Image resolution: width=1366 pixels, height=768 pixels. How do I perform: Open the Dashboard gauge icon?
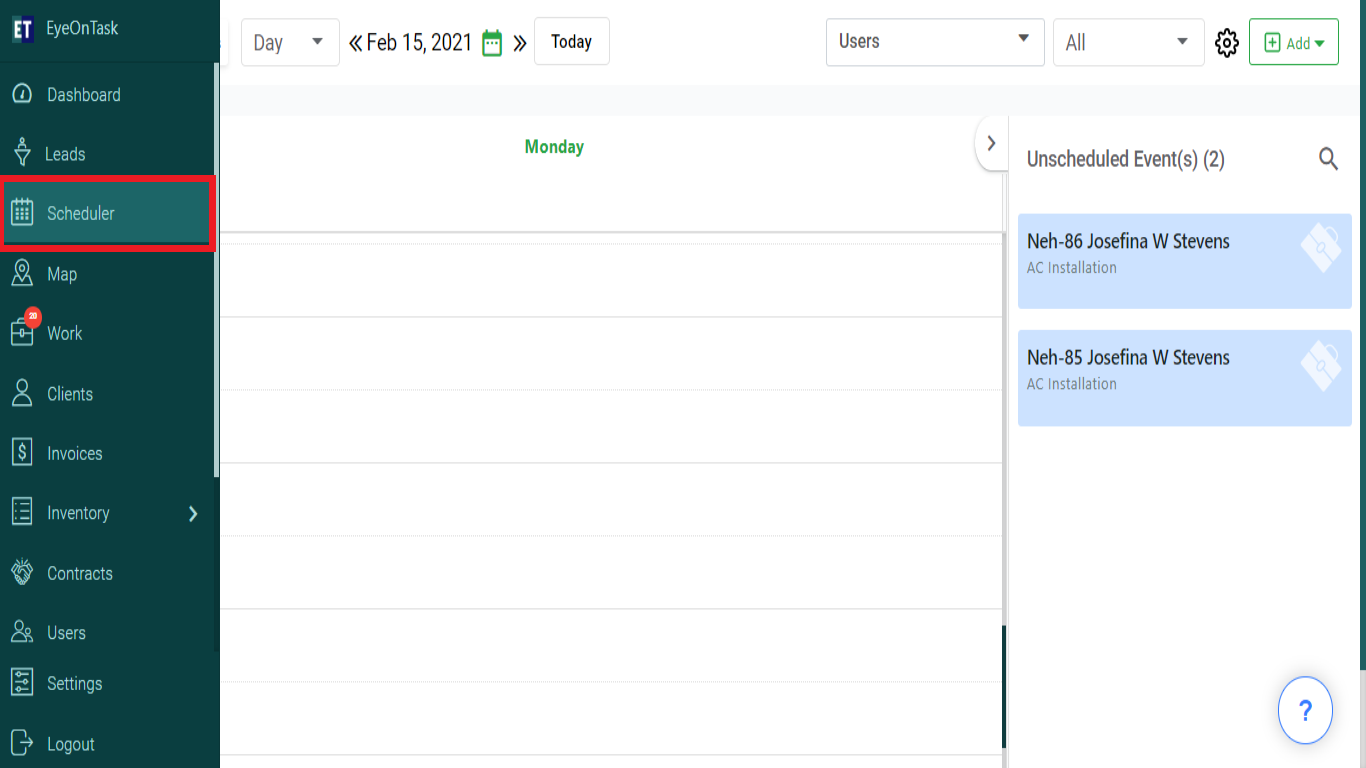point(22,94)
